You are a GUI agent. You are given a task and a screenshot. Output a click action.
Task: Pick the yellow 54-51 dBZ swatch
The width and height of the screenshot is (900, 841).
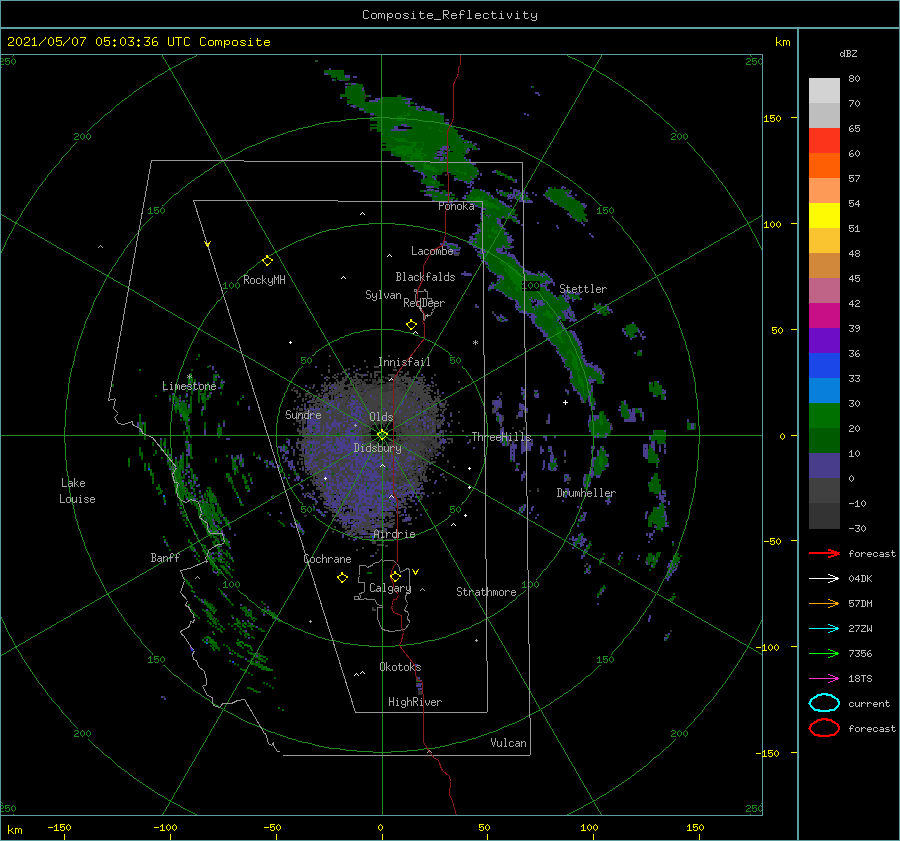pyautogui.click(x=824, y=216)
